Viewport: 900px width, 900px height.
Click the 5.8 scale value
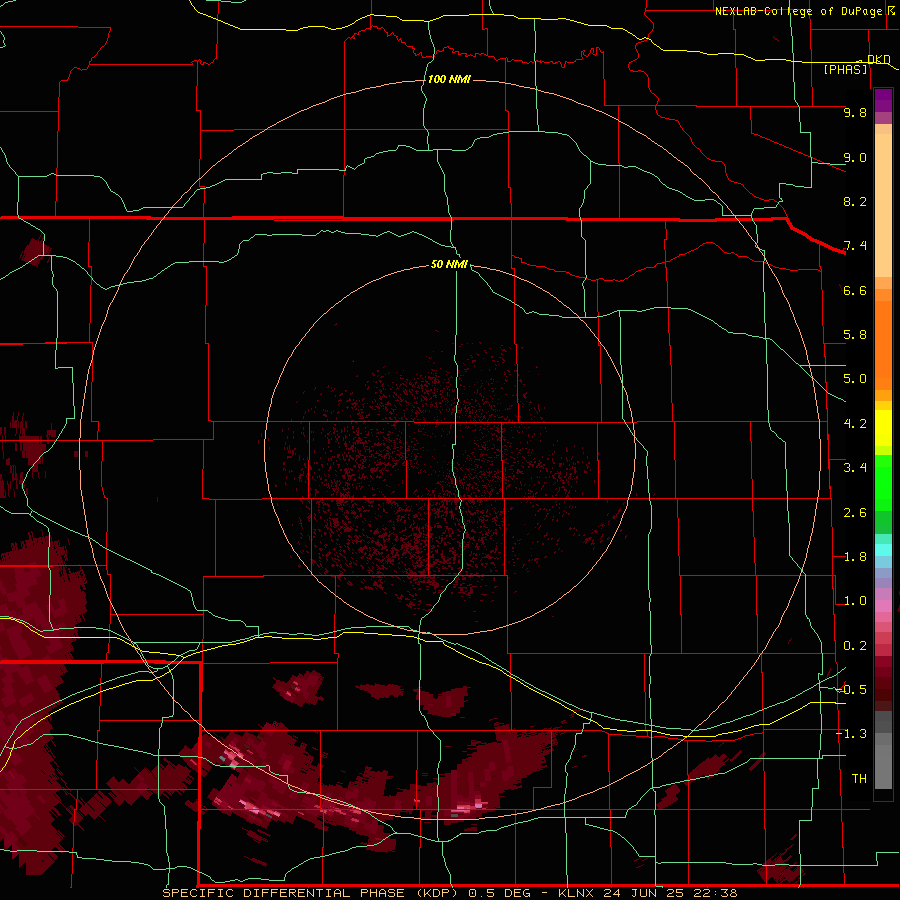[x=855, y=335]
